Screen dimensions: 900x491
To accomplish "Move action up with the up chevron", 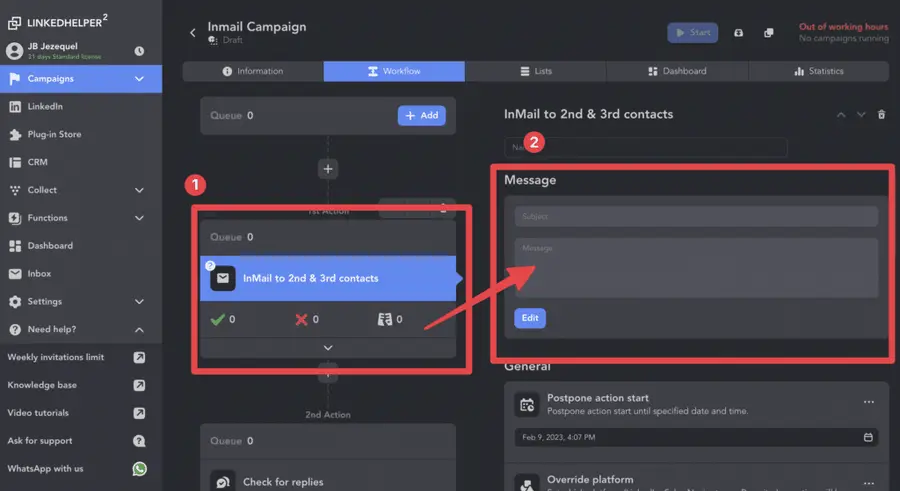I will pyautogui.click(x=841, y=115).
